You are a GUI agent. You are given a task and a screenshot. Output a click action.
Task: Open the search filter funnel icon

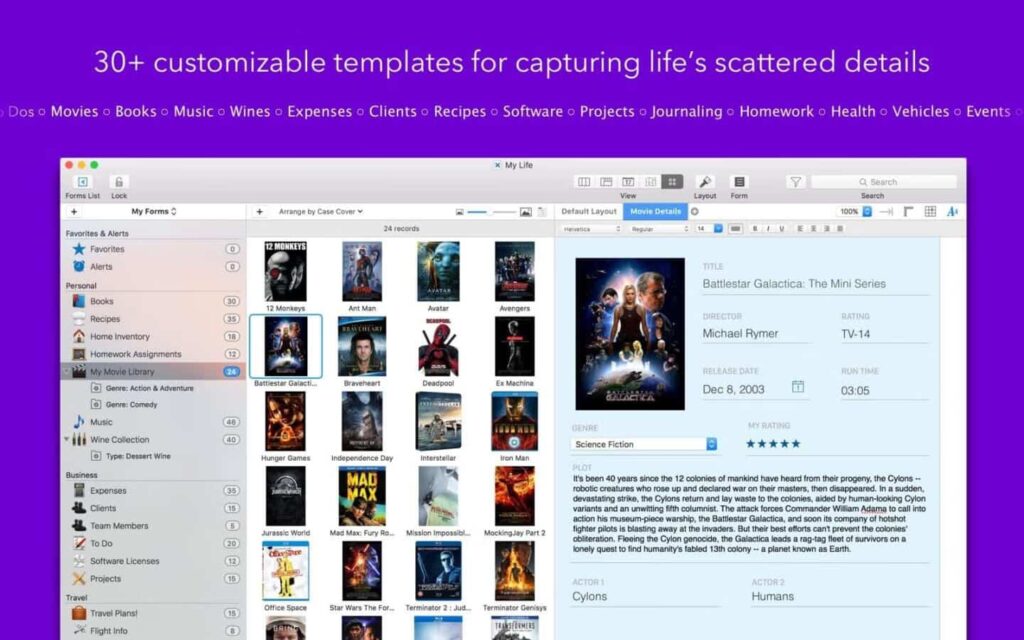pyautogui.click(x=794, y=181)
